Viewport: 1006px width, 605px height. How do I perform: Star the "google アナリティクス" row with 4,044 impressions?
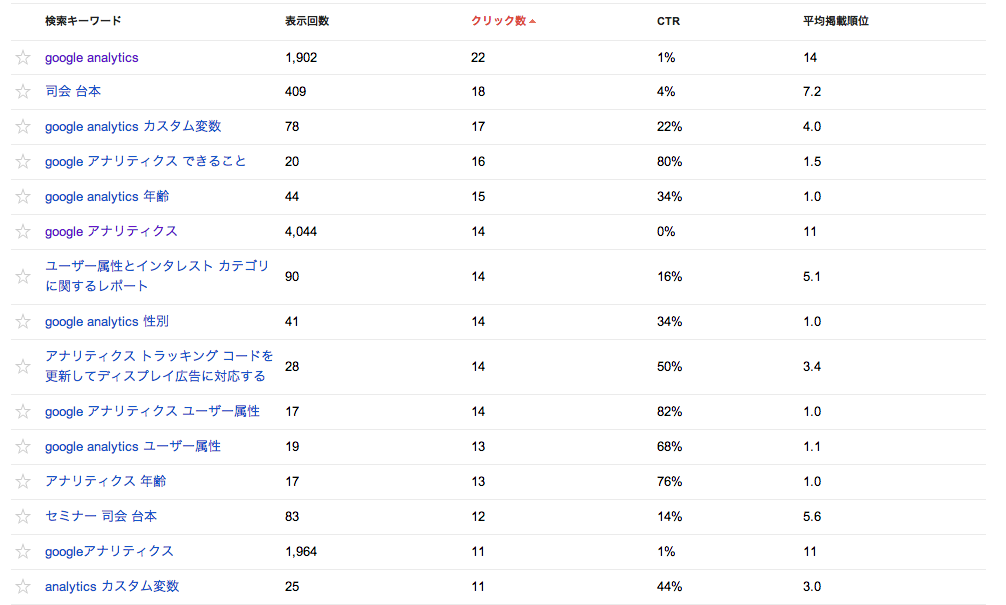tap(23, 232)
